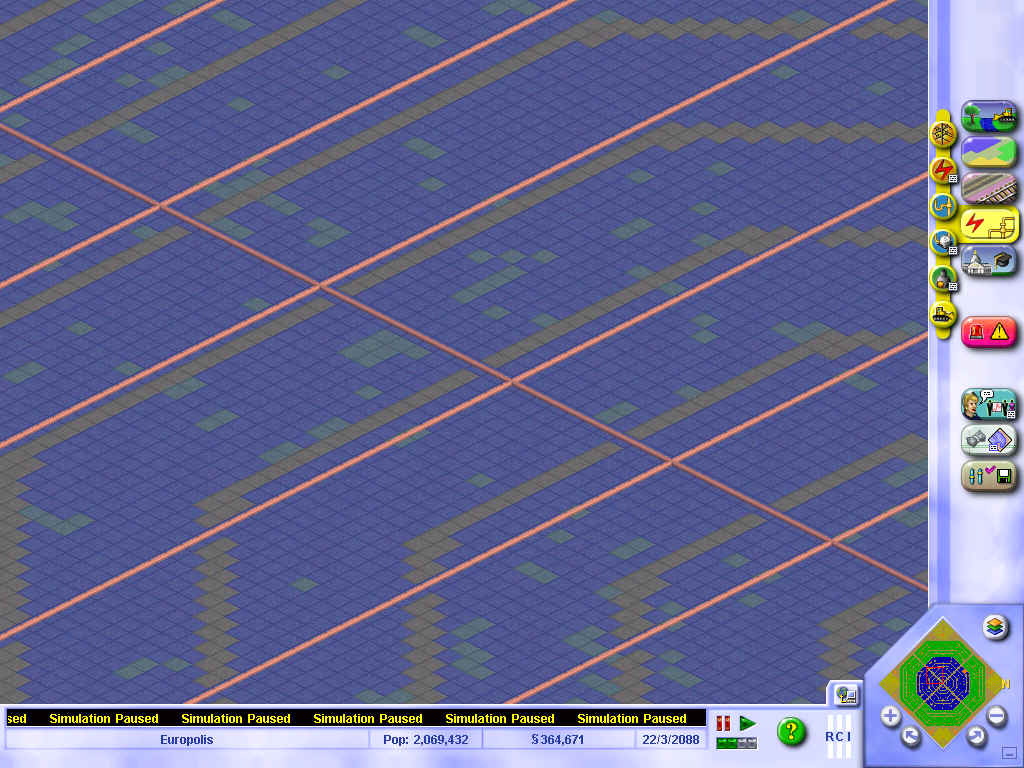Click the date 22/3/2088
This screenshot has width=1024, height=768.
(x=671, y=739)
